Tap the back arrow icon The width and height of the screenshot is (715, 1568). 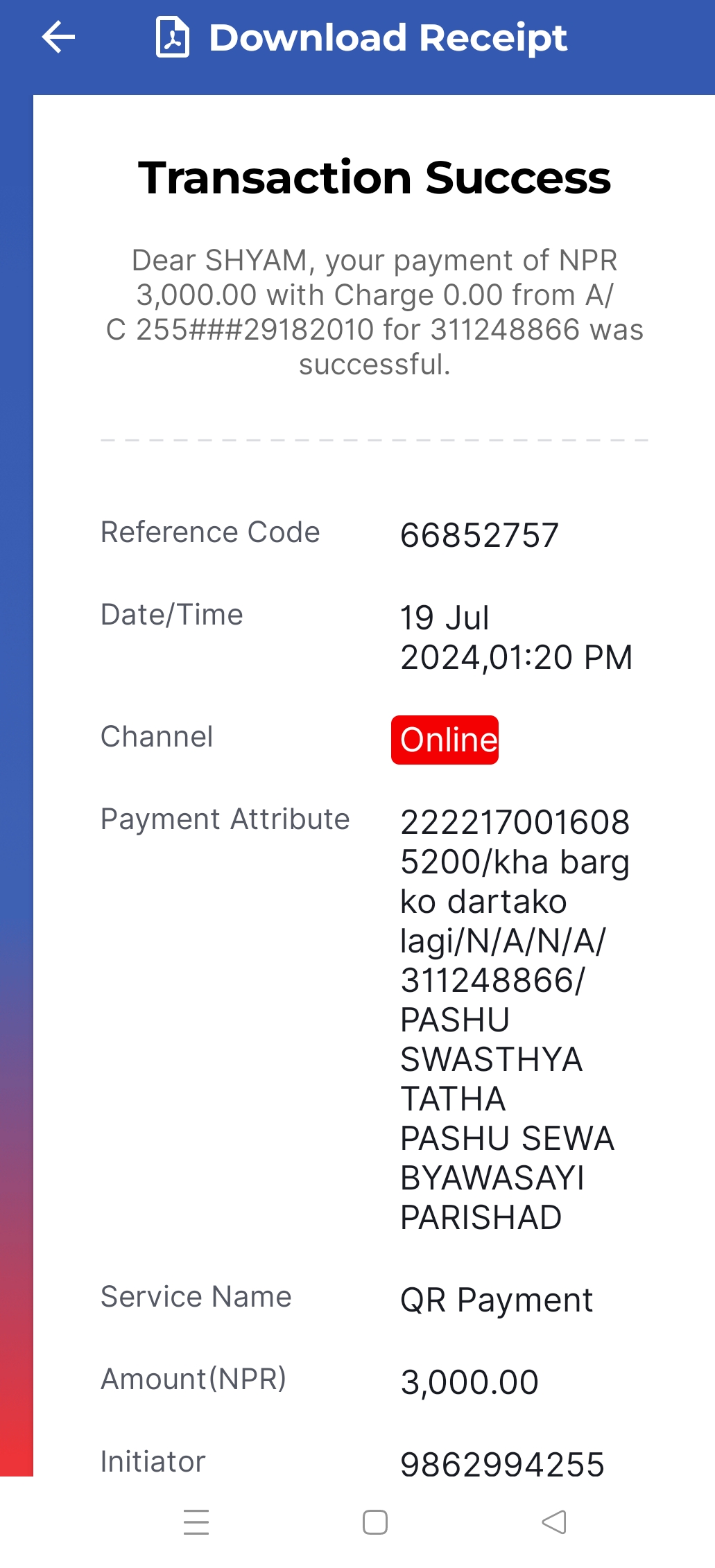(58, 37)
